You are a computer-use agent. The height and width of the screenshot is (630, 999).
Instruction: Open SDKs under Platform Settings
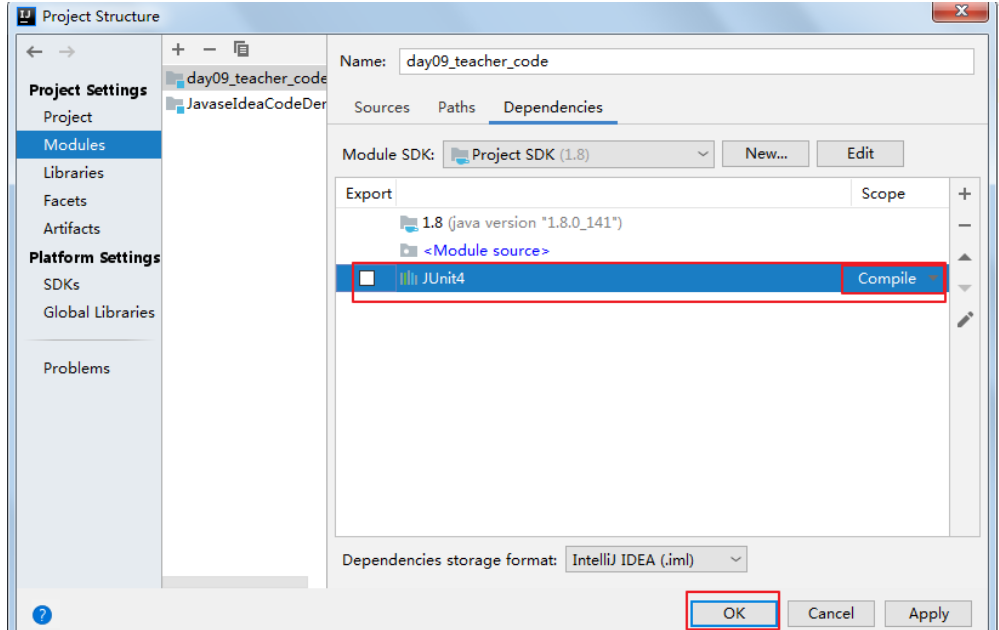[x=61, y=285]
